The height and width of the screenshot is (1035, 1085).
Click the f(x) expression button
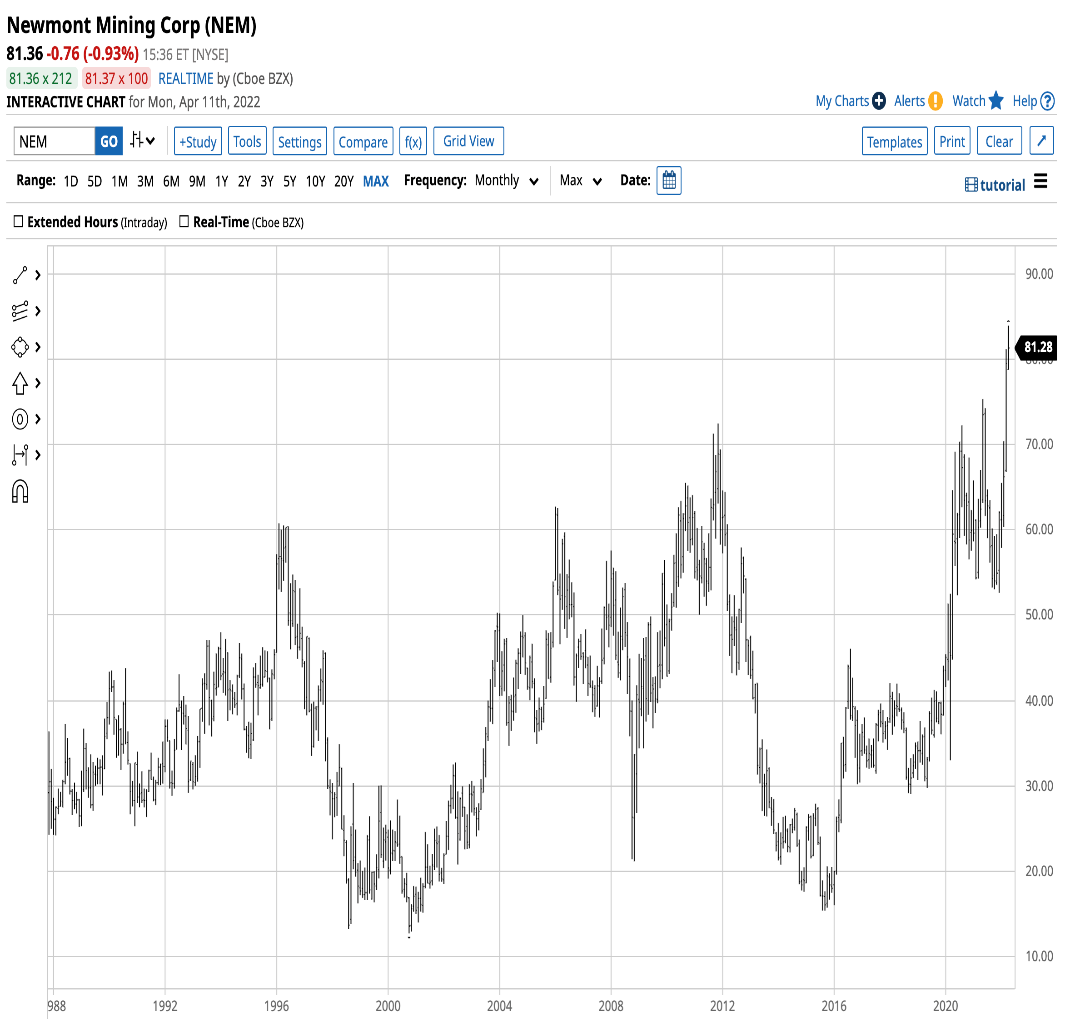pos(413,141)
